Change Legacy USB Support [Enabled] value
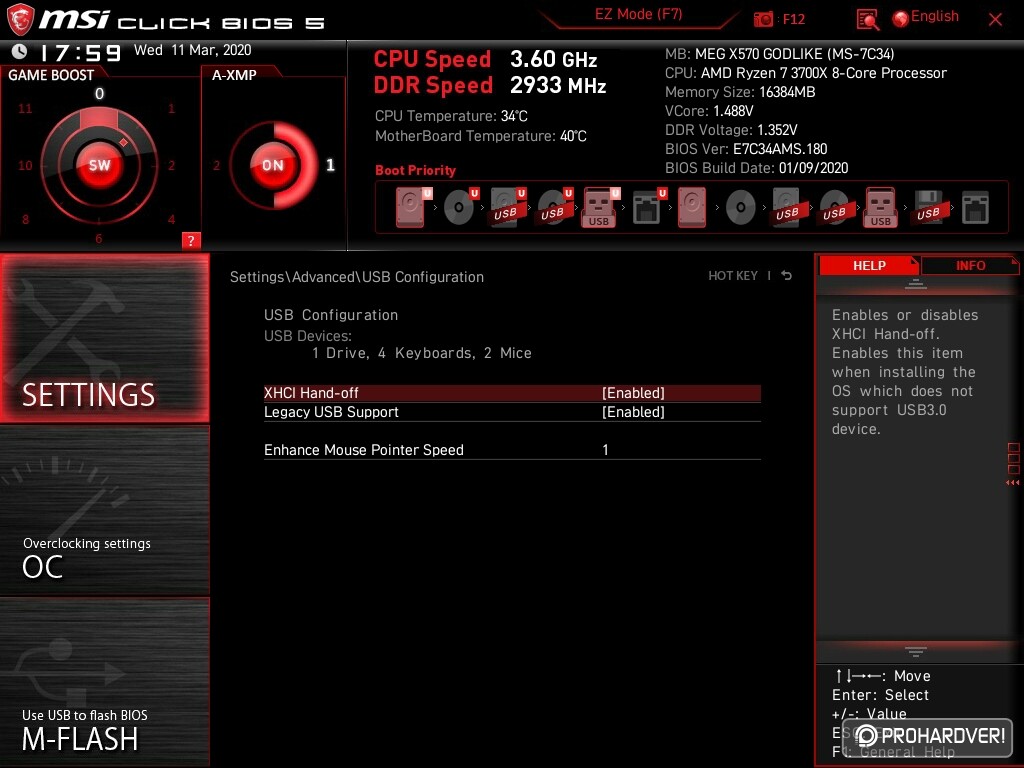This screenshot has width=1024, height=768. tap(633, 412)
